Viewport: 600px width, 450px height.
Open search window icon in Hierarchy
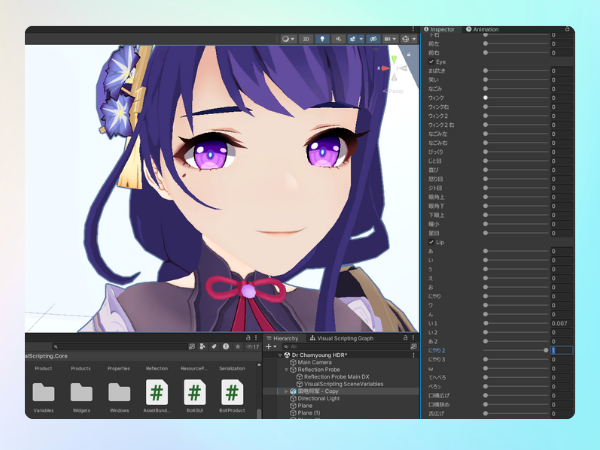[x=413, y=347]
